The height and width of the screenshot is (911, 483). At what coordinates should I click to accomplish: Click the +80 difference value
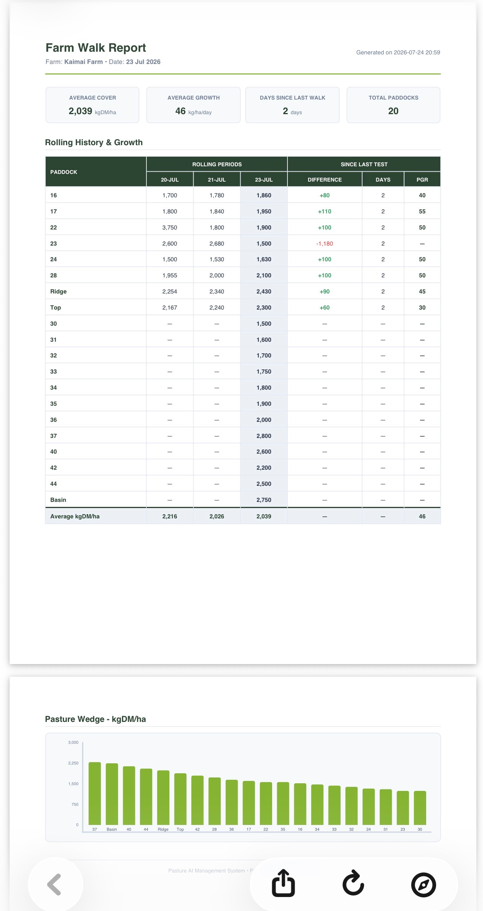pyautogui.click(x=324, y=196)
